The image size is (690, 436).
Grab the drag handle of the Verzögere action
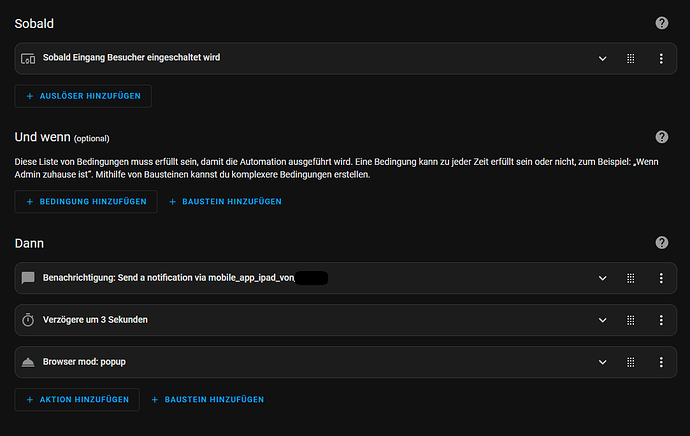click(631, 320)
